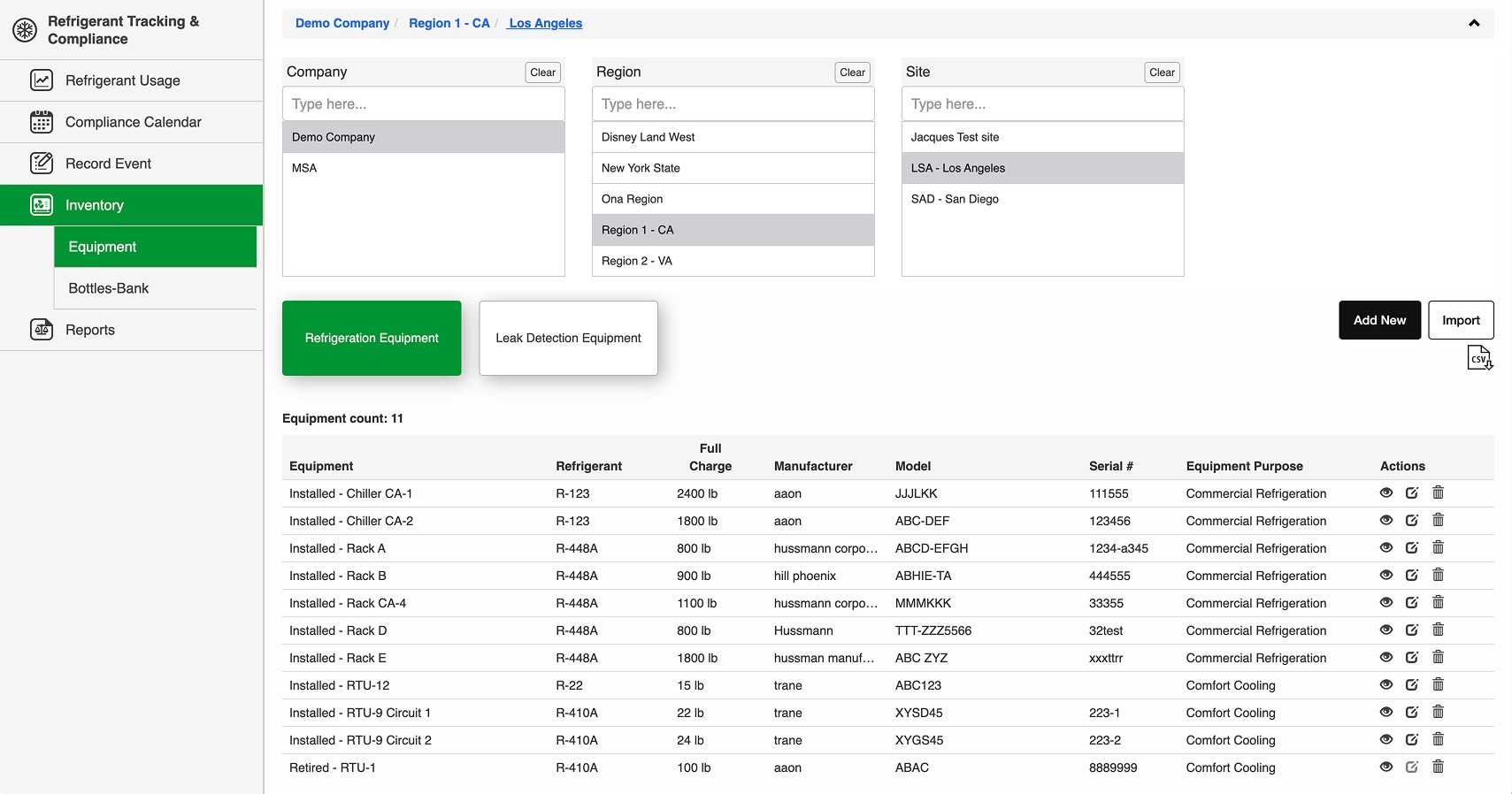View Rack D details
The image size is (1512, 794).
pos(1386,630)
